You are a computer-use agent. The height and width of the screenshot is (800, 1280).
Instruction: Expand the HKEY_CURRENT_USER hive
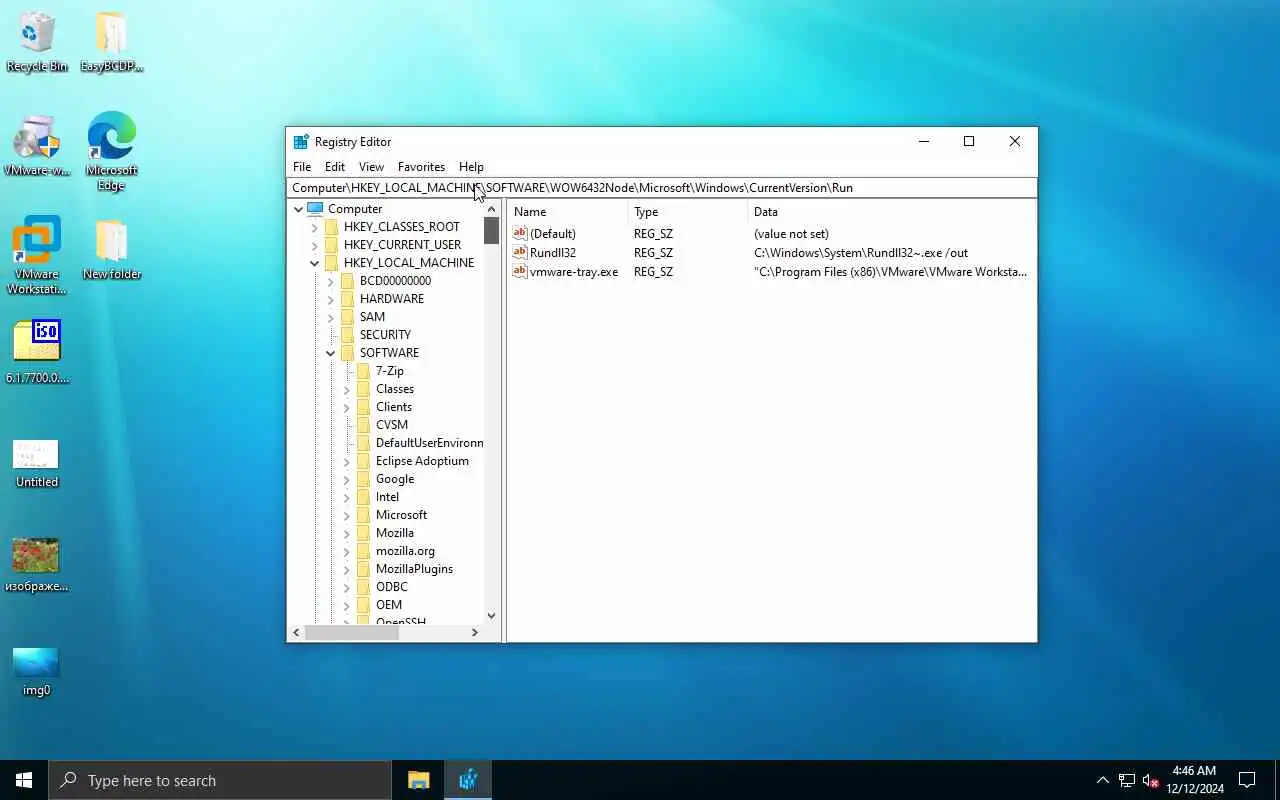tap(314, 245)
